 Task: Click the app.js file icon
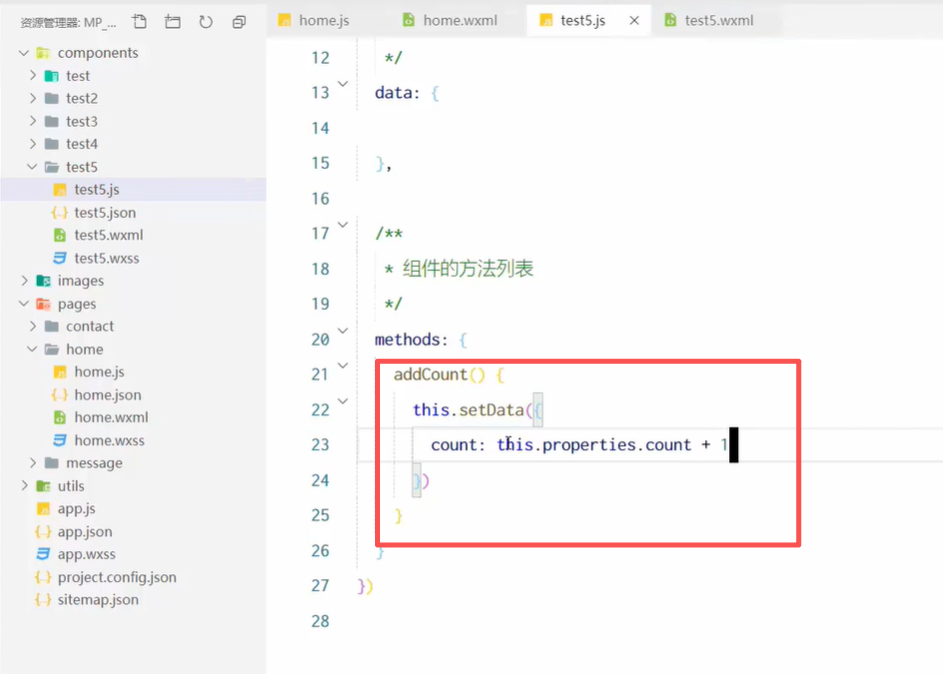(43, 509)
